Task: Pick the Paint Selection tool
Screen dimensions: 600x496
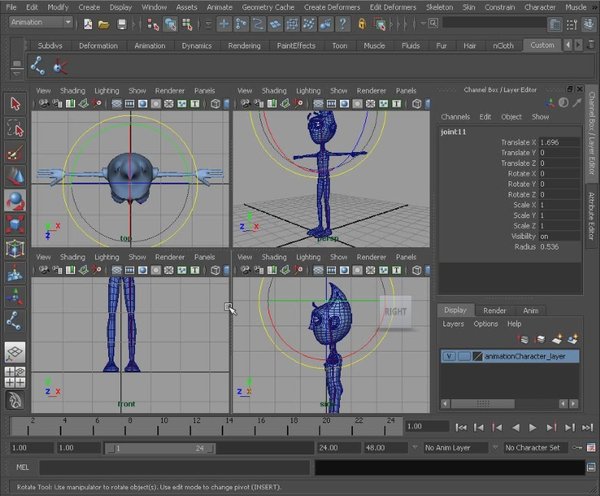Action: (x=14, y=152)
